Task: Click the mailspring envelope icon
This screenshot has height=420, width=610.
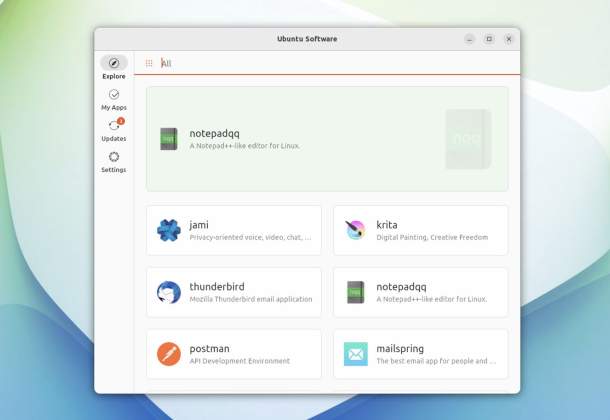Action: [355, 354]
